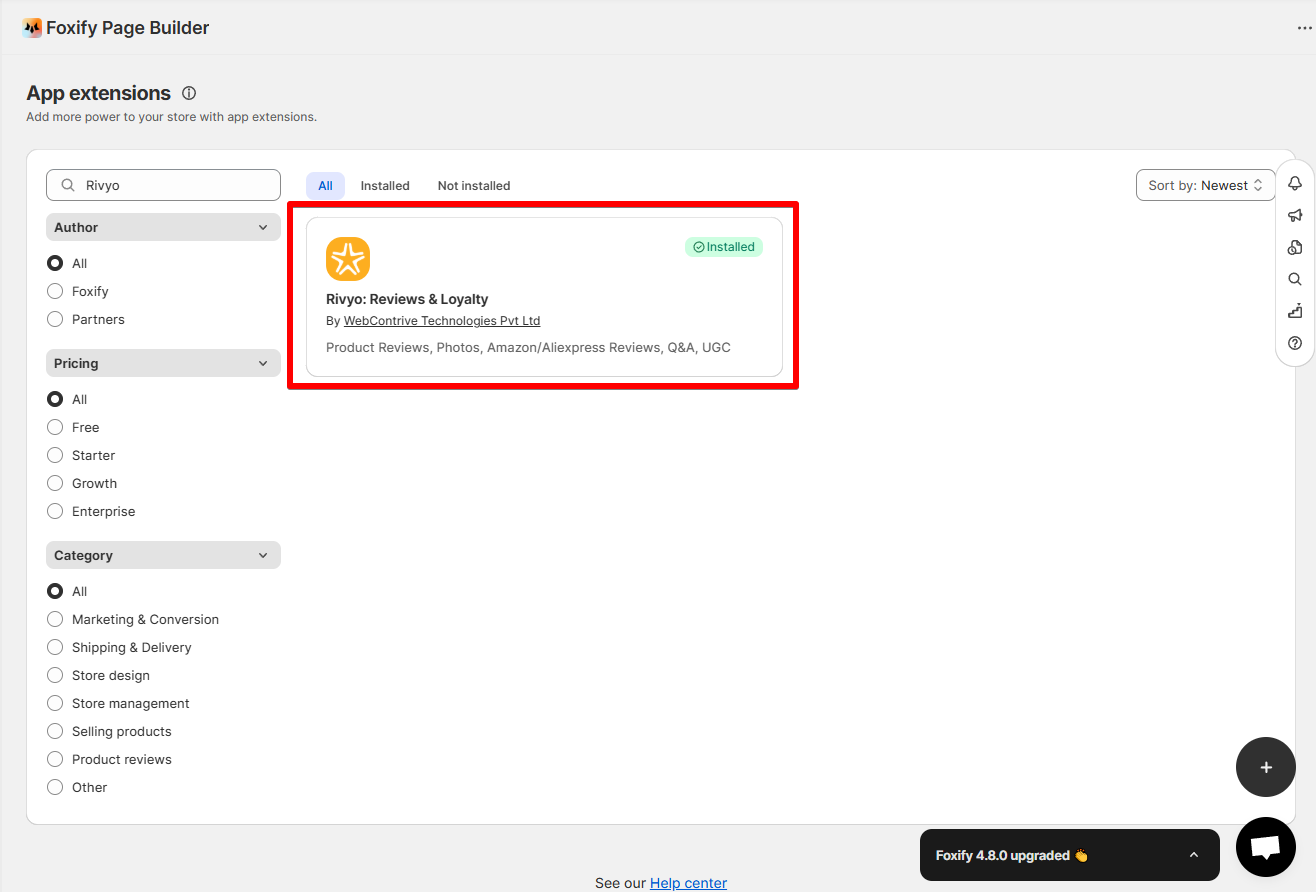Open the announcements megaphone icon
Image resolution: width=1316 pixels, height=892 pixels.
1295,215
